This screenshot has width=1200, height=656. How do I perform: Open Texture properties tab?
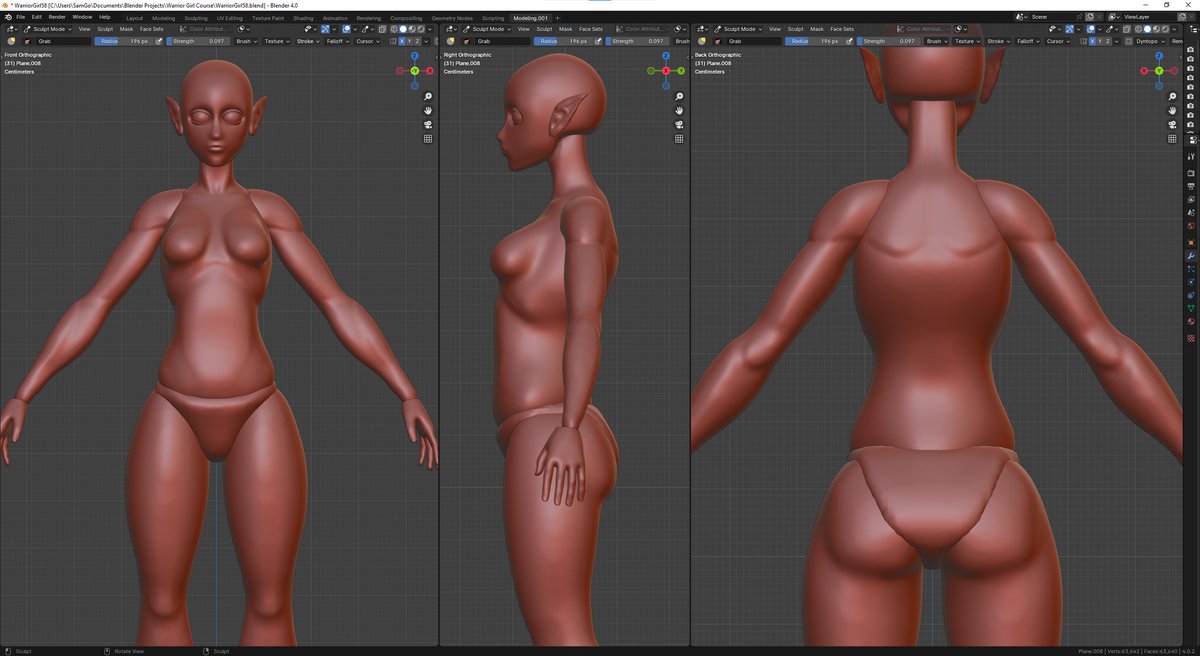coord(1191,338)
